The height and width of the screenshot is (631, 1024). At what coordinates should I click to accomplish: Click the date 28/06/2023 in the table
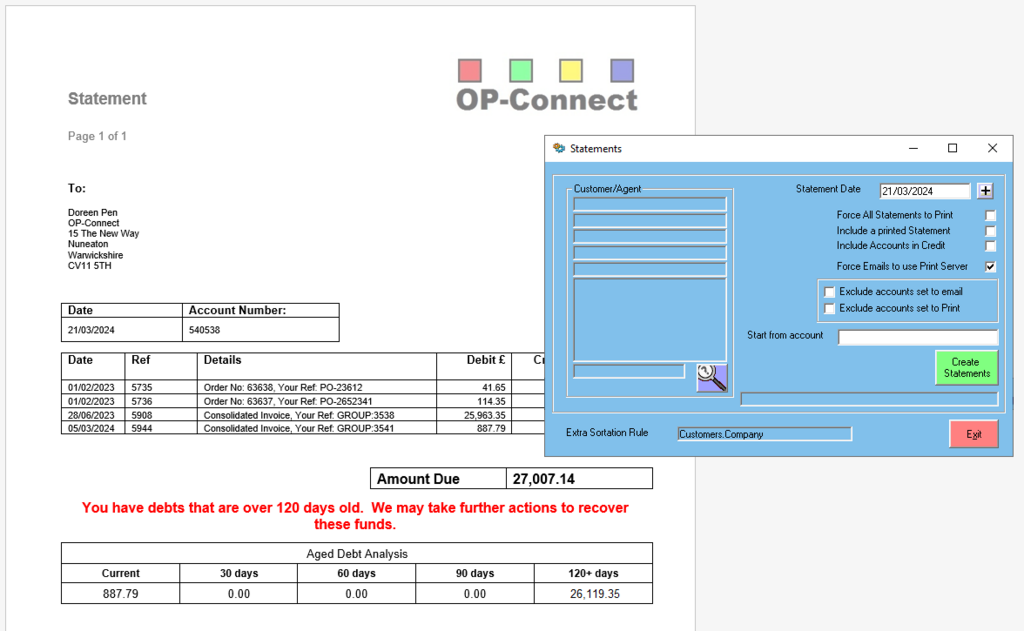(x=91, y=415)
